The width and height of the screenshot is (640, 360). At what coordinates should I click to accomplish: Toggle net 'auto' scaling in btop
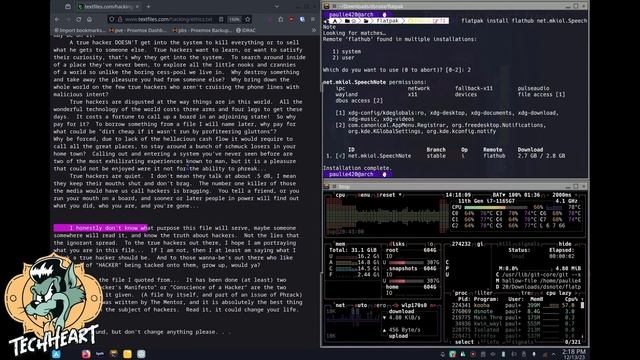[x=361, y=305]
